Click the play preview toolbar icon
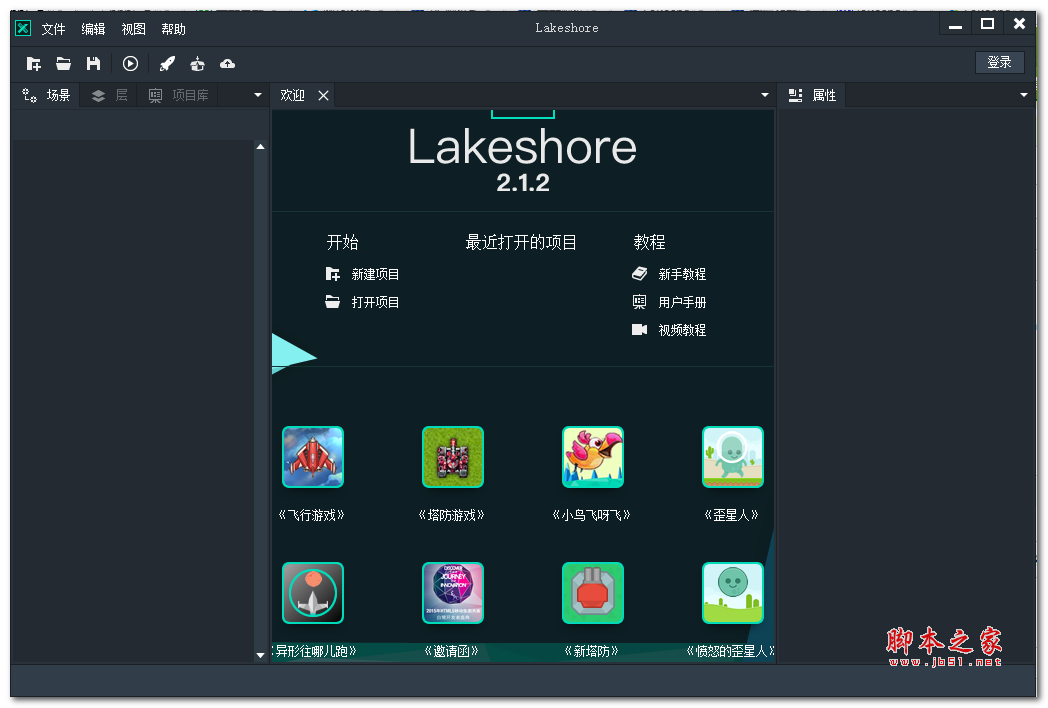 click(x=130, y=64)
